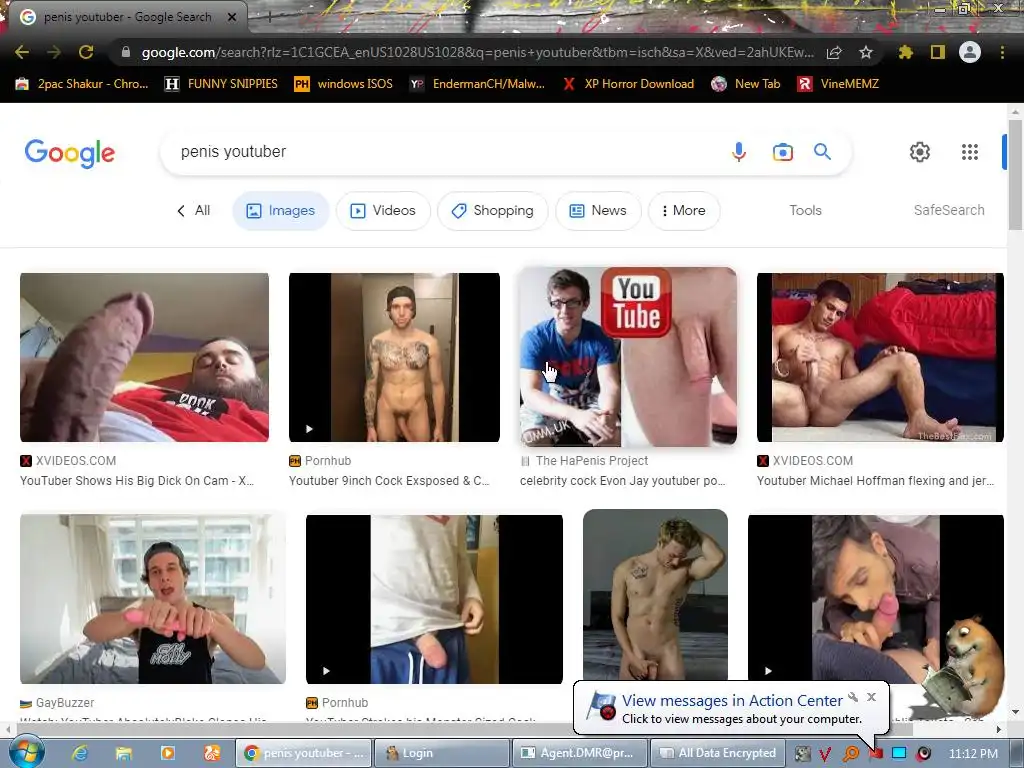Switch to the All results tab
The height and width of the screenshot is (768, 1024).
[194, 210]
